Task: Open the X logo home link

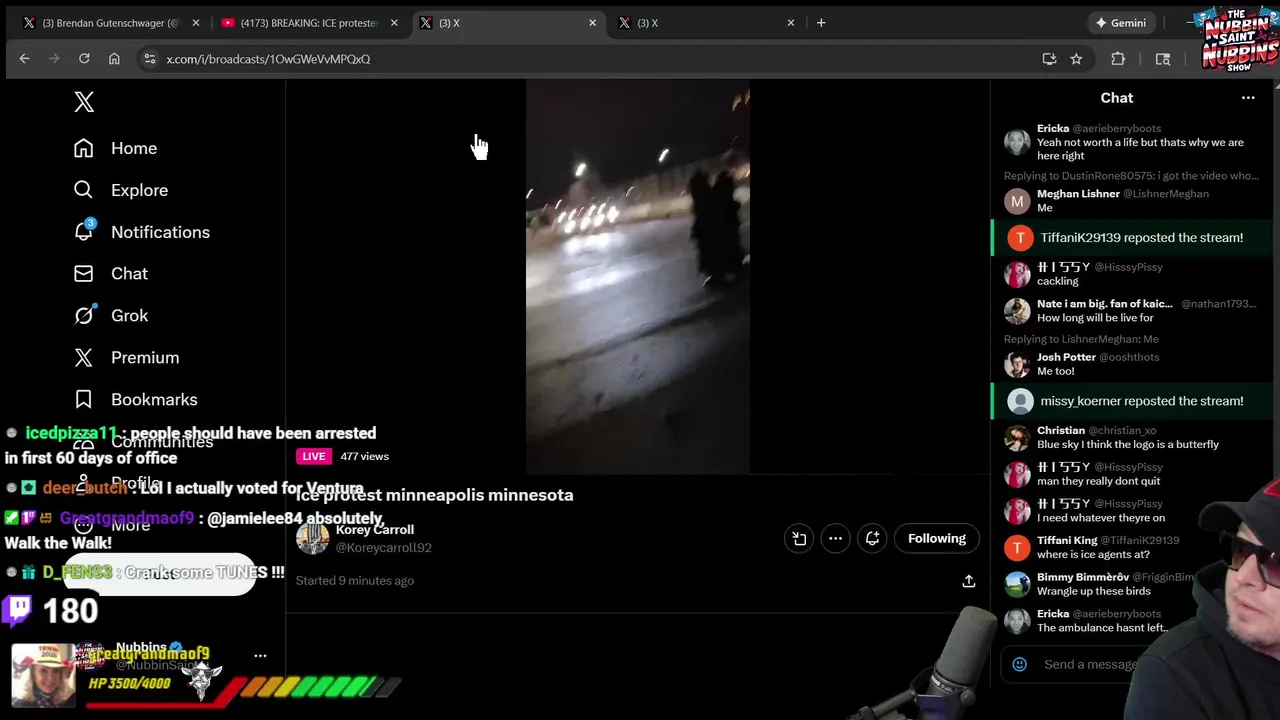Action: pos(84,101)
